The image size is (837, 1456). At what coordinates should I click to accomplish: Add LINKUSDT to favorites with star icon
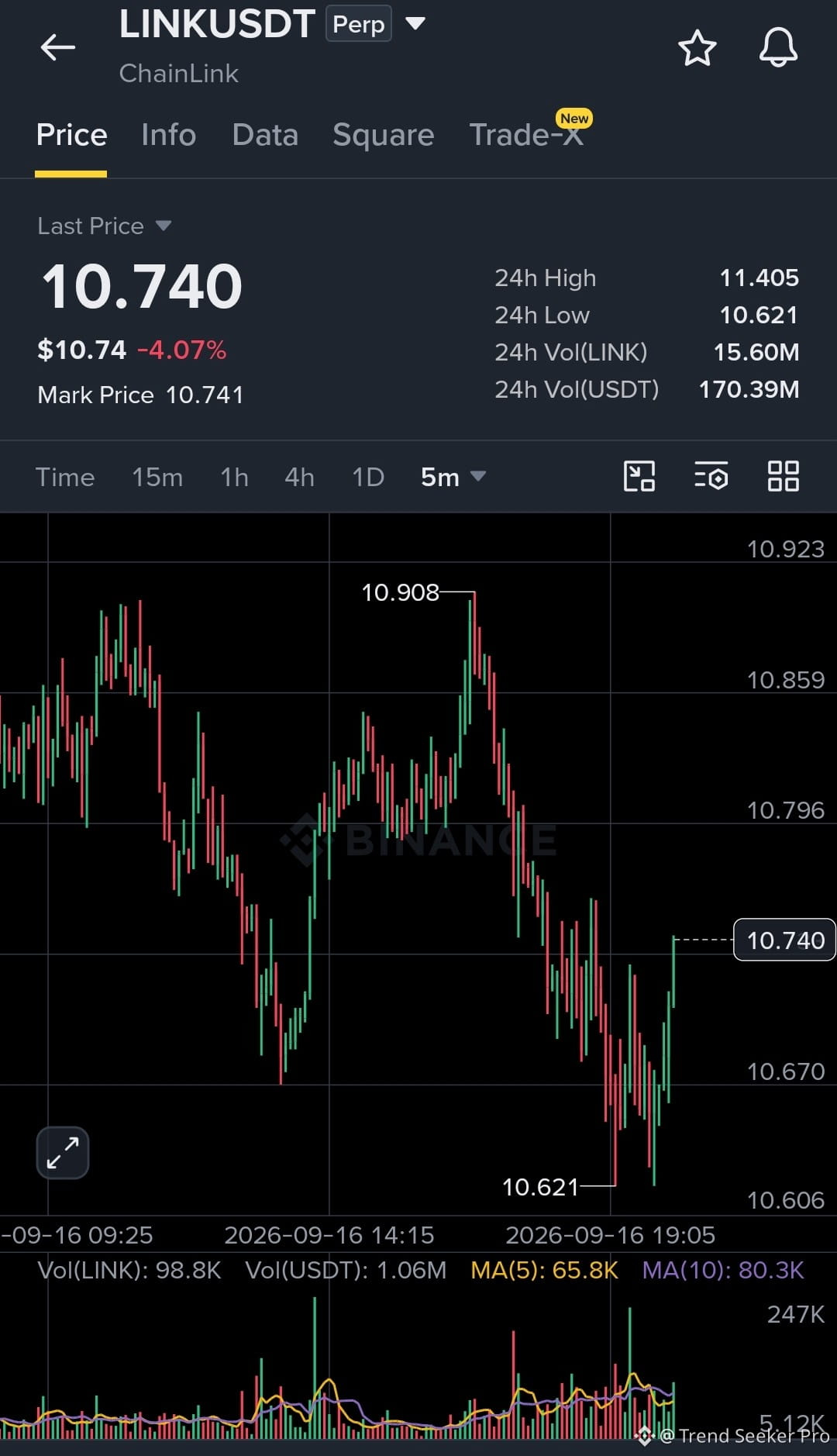coord(697,48)
